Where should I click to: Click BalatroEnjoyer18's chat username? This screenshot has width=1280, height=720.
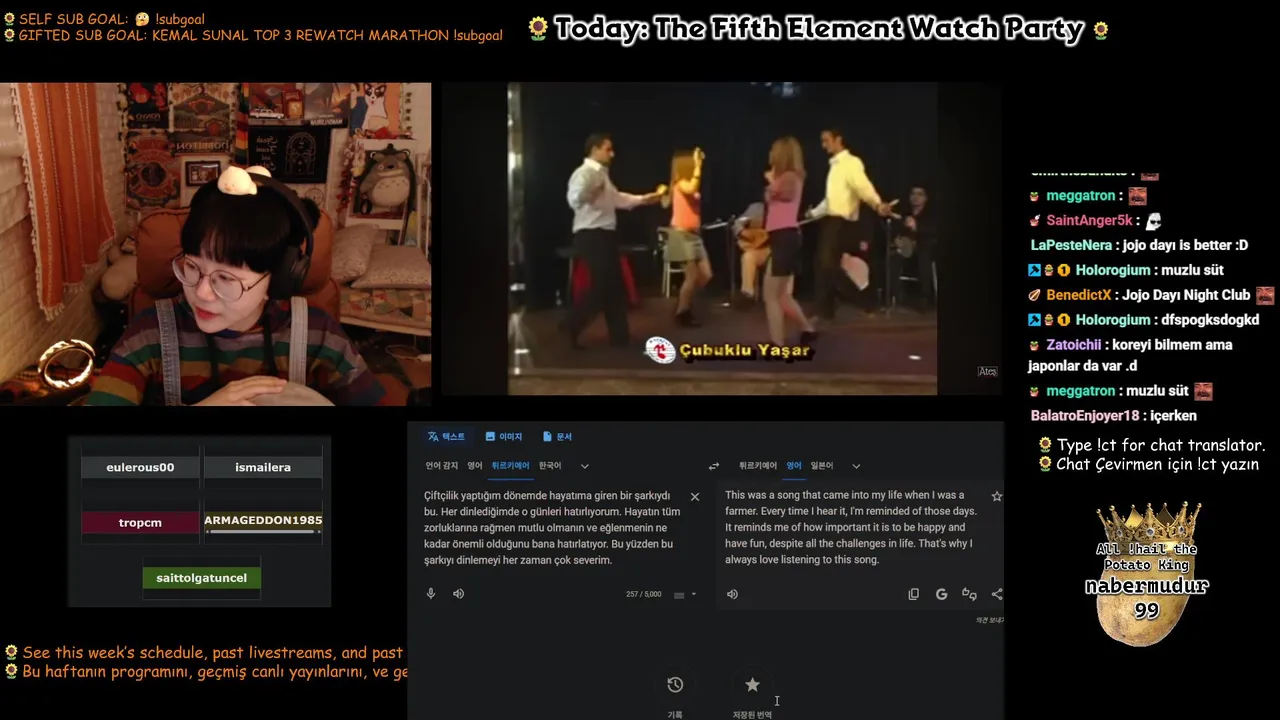[1085, 416]
